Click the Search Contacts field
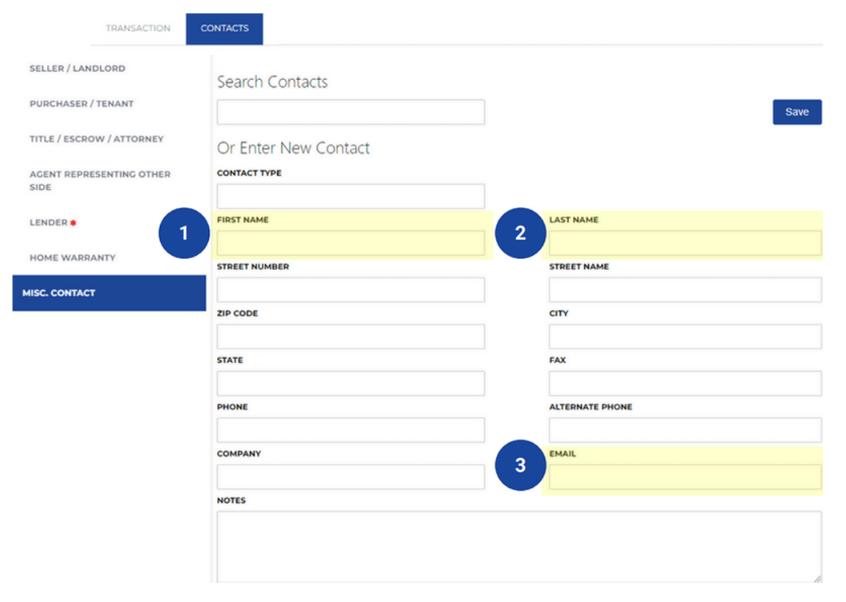 [350, 112]
